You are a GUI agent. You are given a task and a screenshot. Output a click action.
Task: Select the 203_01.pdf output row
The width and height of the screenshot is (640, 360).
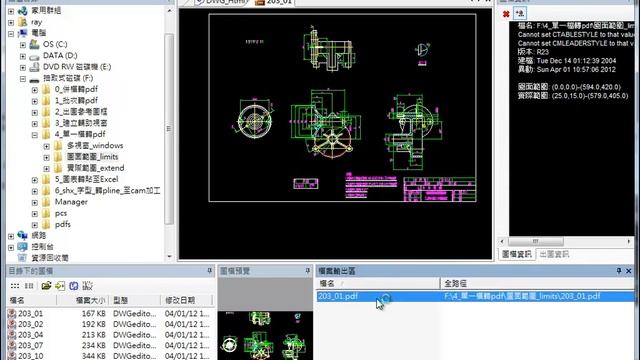[476, 296]
